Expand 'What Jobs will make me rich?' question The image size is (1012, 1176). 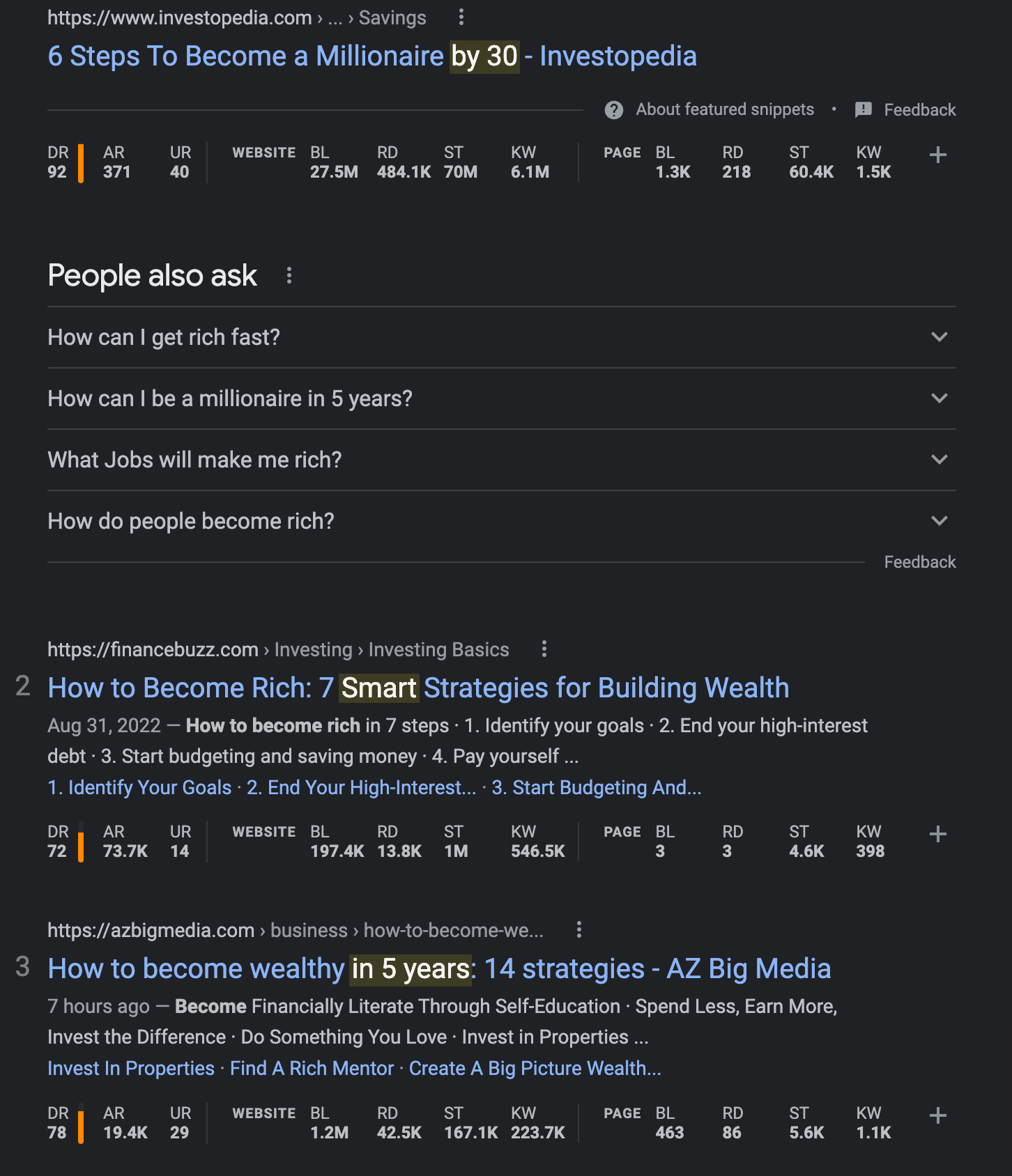pos(939,460)
